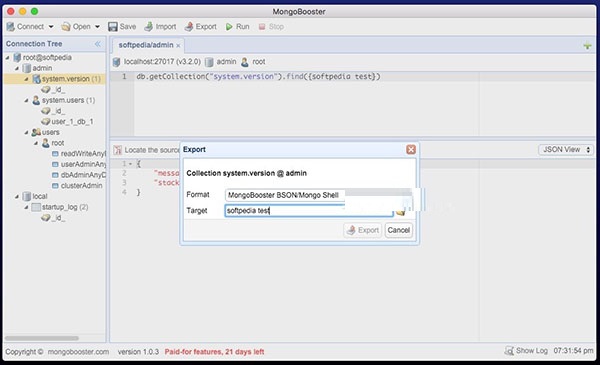Image resolution: width=600 pixels, height=365 pixels.
Task: Click Cancel in the Export dialog
Action: point(398,230)
